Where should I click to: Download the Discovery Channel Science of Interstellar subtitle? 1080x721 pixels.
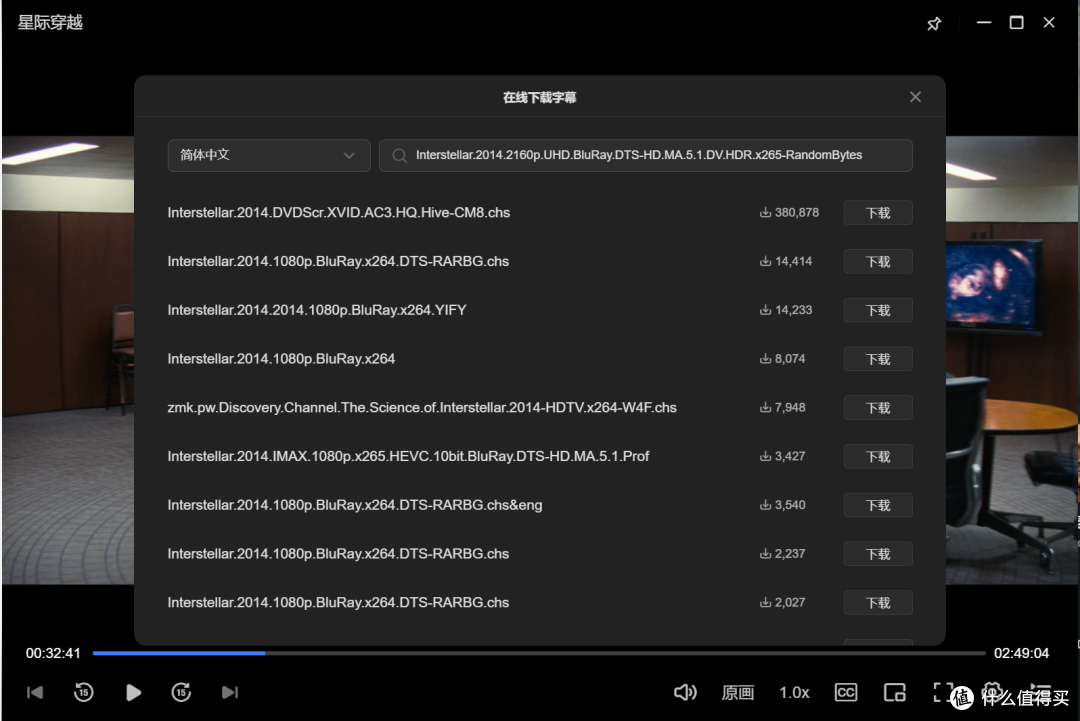pos(878,408)
